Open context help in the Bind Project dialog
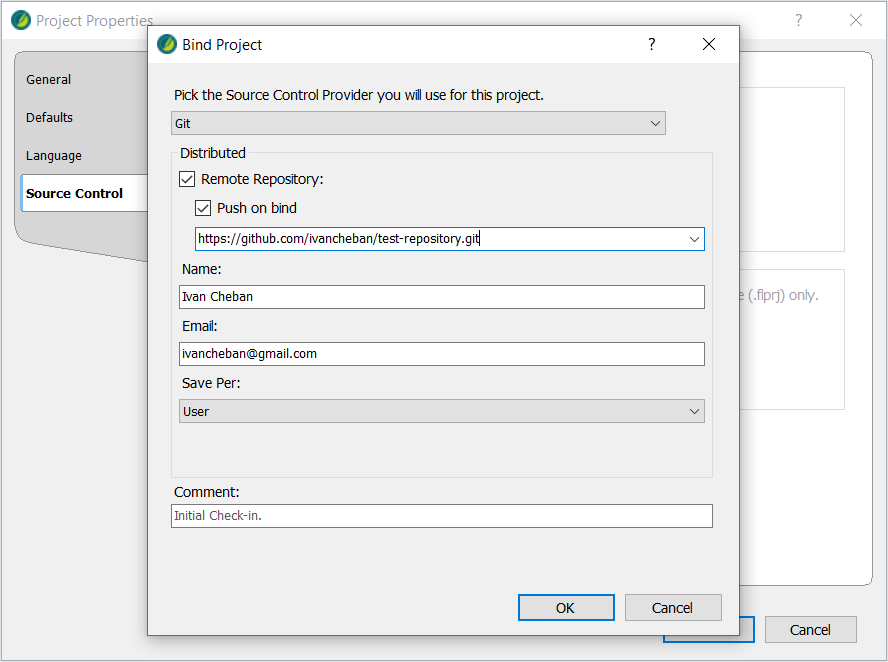Screen dimensions: 888x662 pos(651,44)
